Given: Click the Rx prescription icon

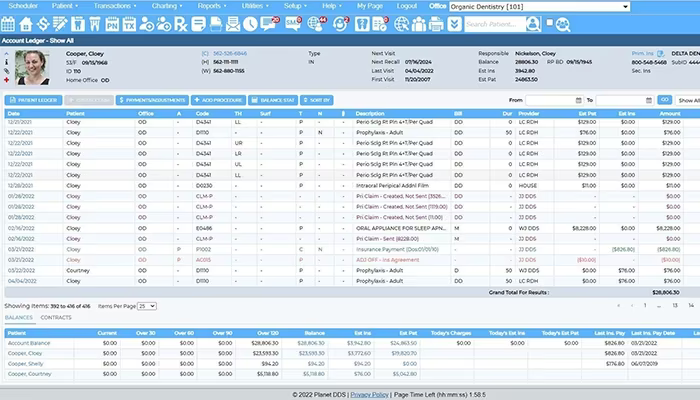Looking at the screenshot, I should point(181,24).
